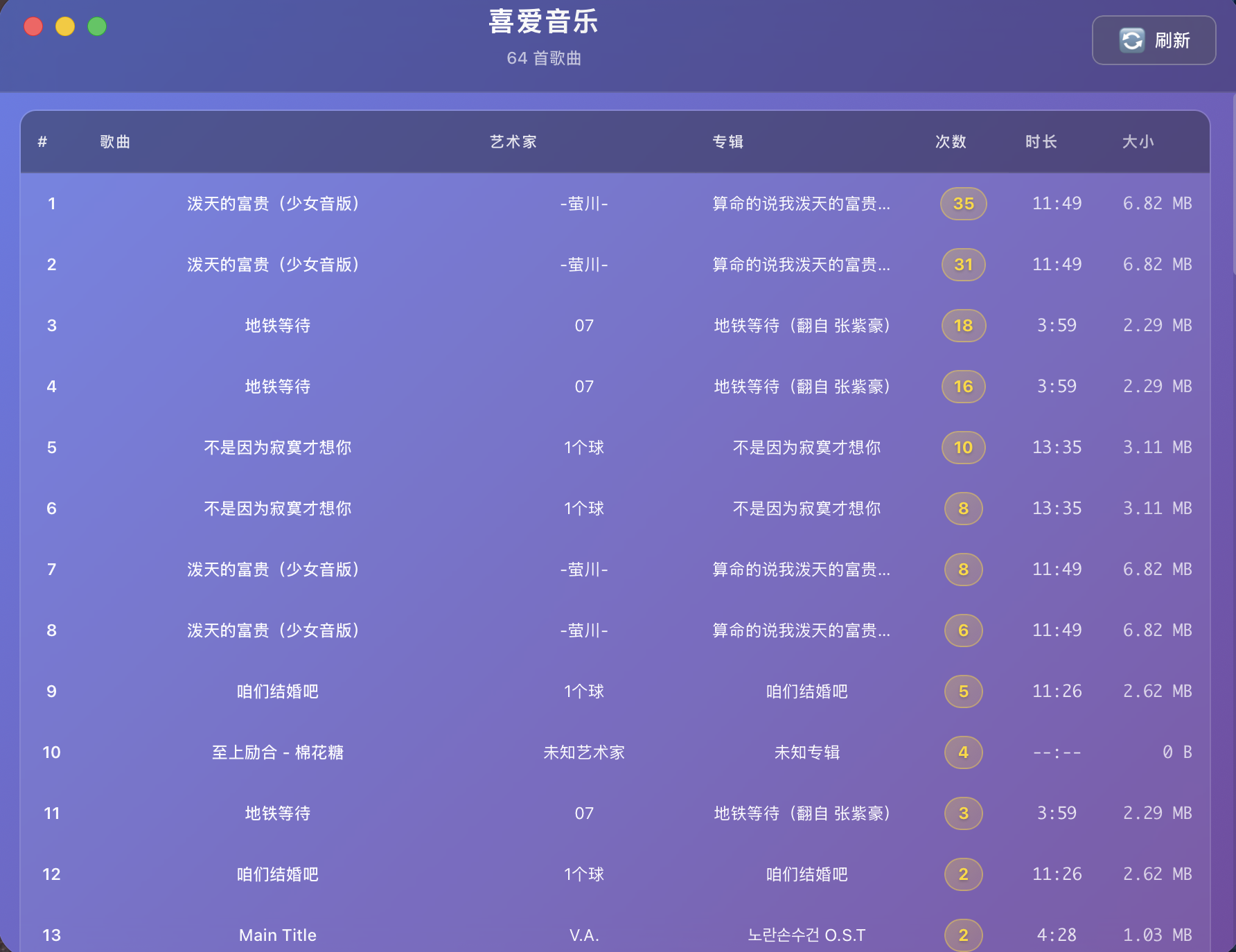Screen dimensions: 1236x952
Task: Click the play count badge showing 2 for Main Title
Action: 963,935
